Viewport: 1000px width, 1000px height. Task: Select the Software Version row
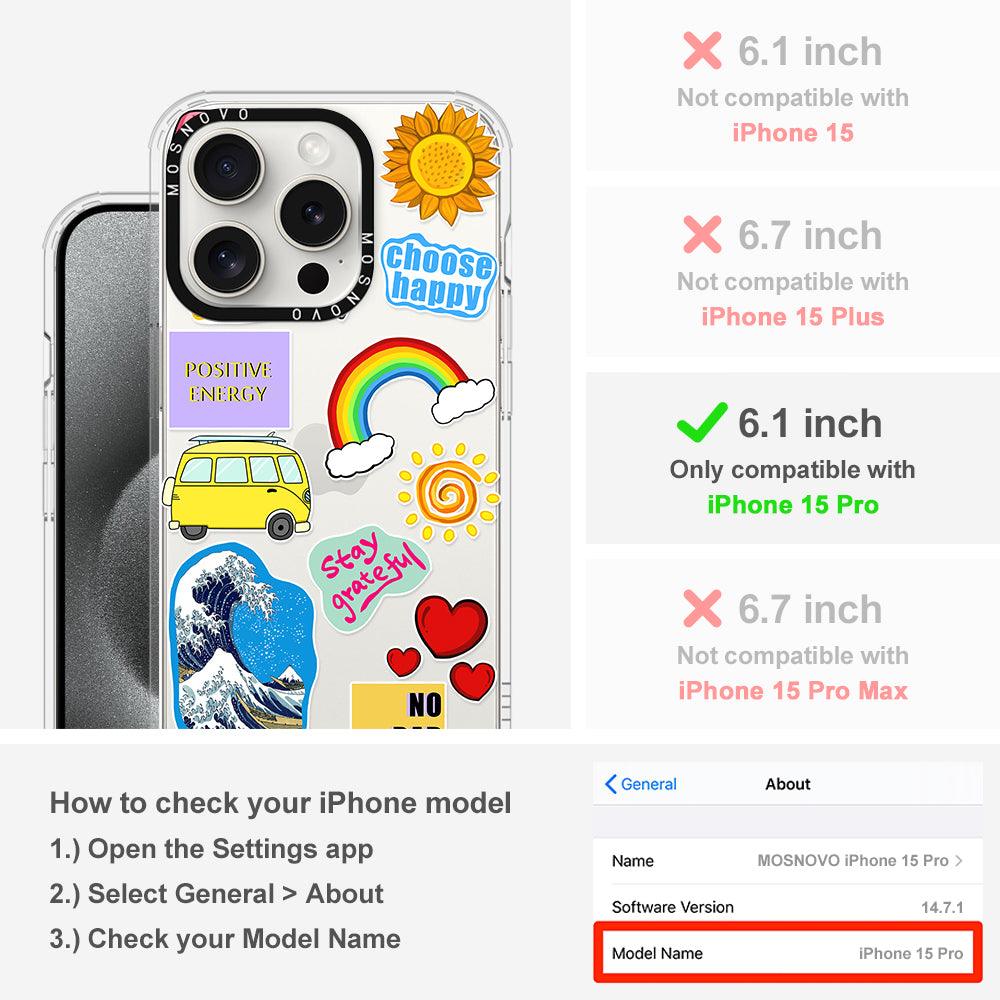coord(787,906)
